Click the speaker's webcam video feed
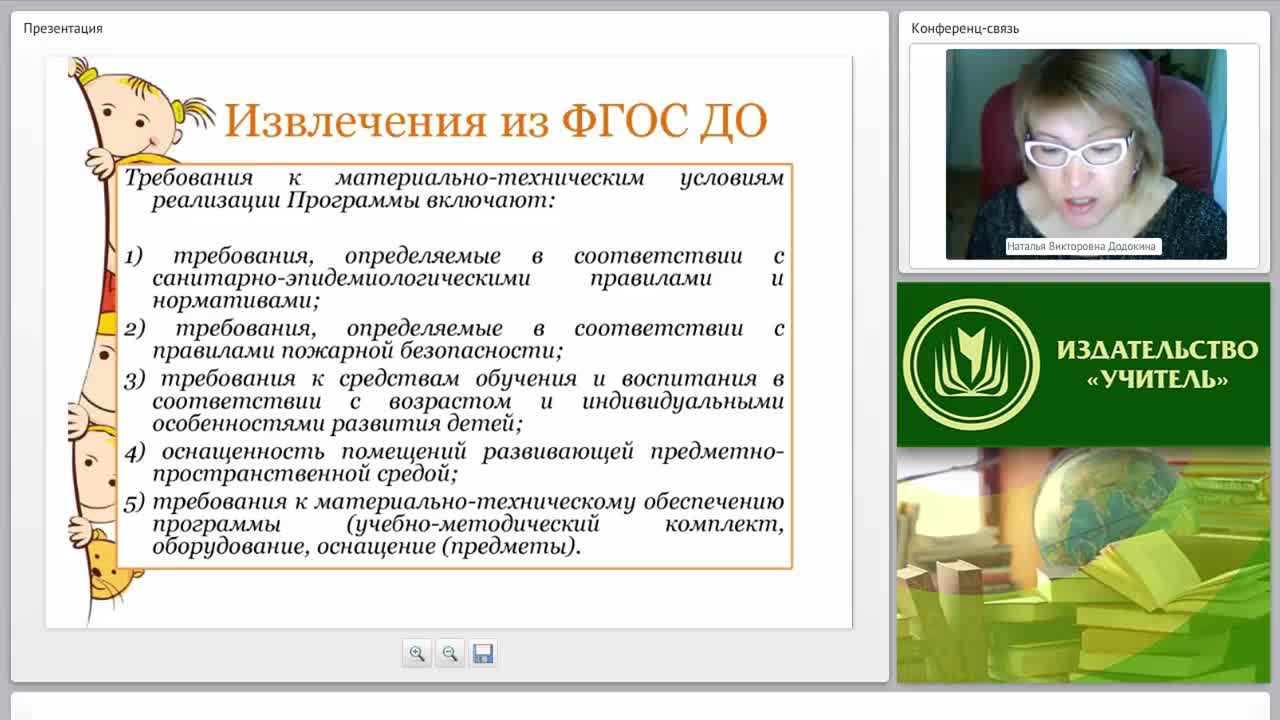Screen dimensions: 1280x720 click(x=1086, y=154)
